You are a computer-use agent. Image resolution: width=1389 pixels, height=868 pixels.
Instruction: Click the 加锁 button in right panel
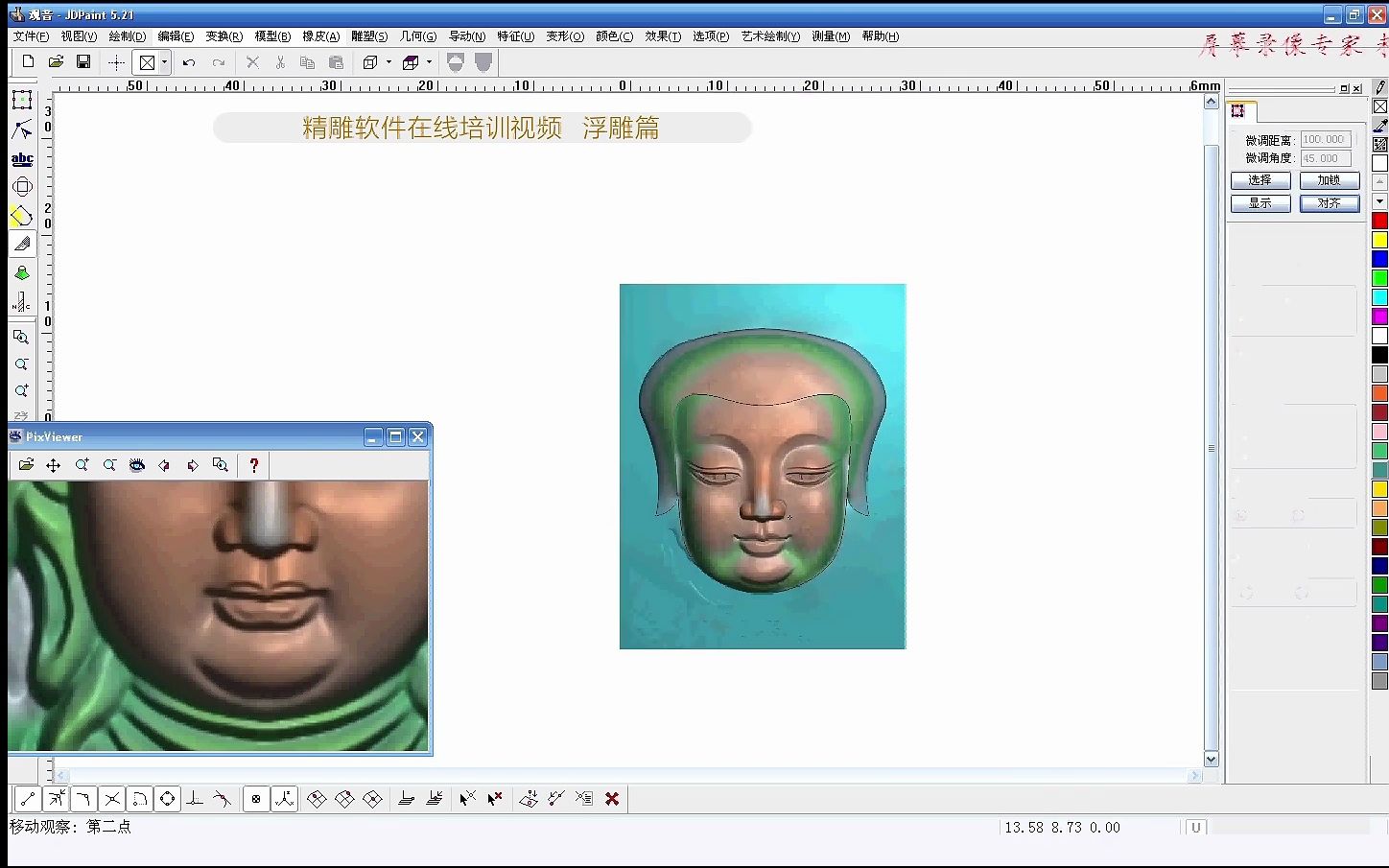click(x=1330, y=180)
